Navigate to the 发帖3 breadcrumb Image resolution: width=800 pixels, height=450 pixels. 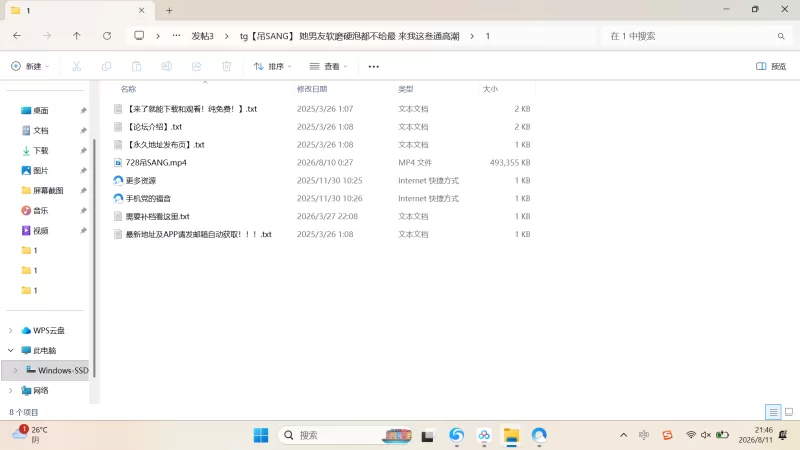[203, 36]
